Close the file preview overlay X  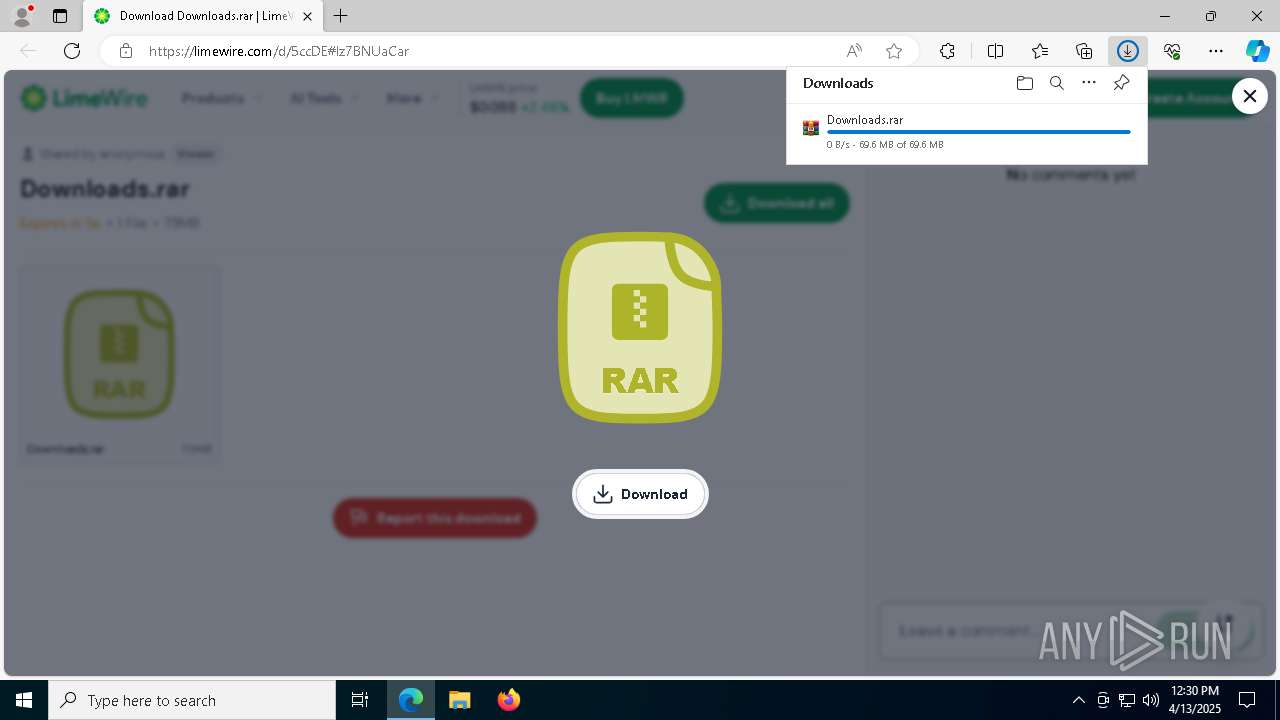pos(1249,96)
